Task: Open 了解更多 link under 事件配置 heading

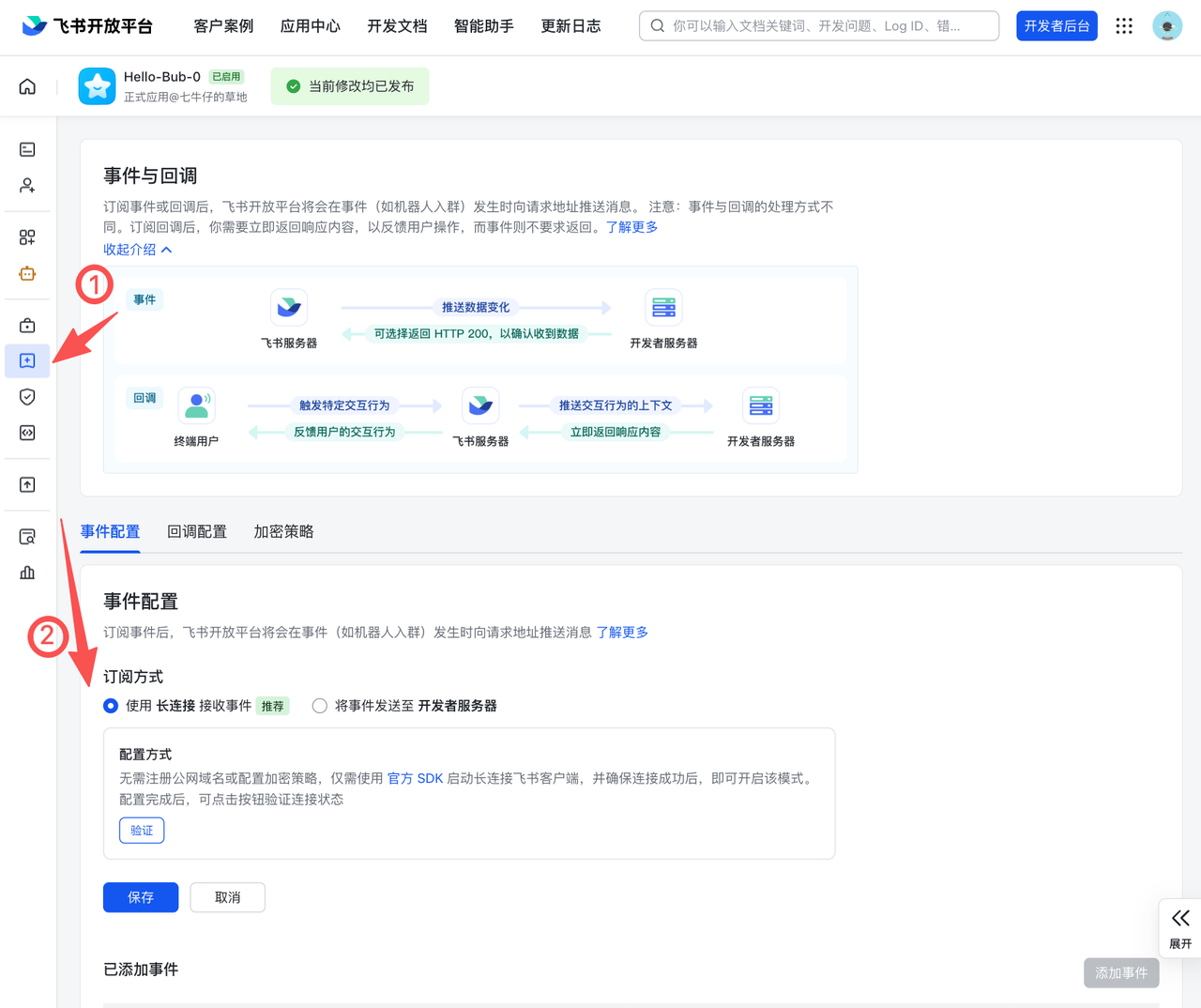Action: coord(622,633)
